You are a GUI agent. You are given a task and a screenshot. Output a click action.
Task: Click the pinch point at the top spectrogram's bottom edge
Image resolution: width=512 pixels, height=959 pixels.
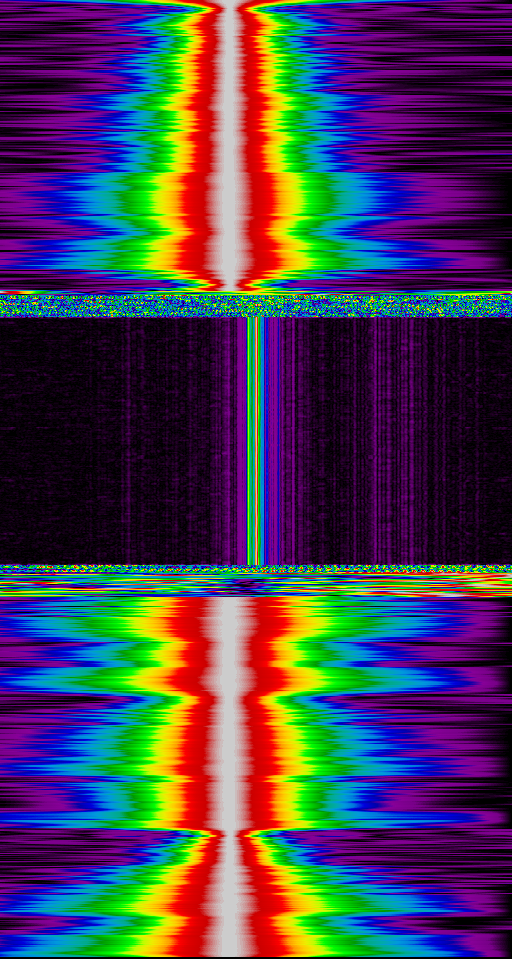[229, 286]
